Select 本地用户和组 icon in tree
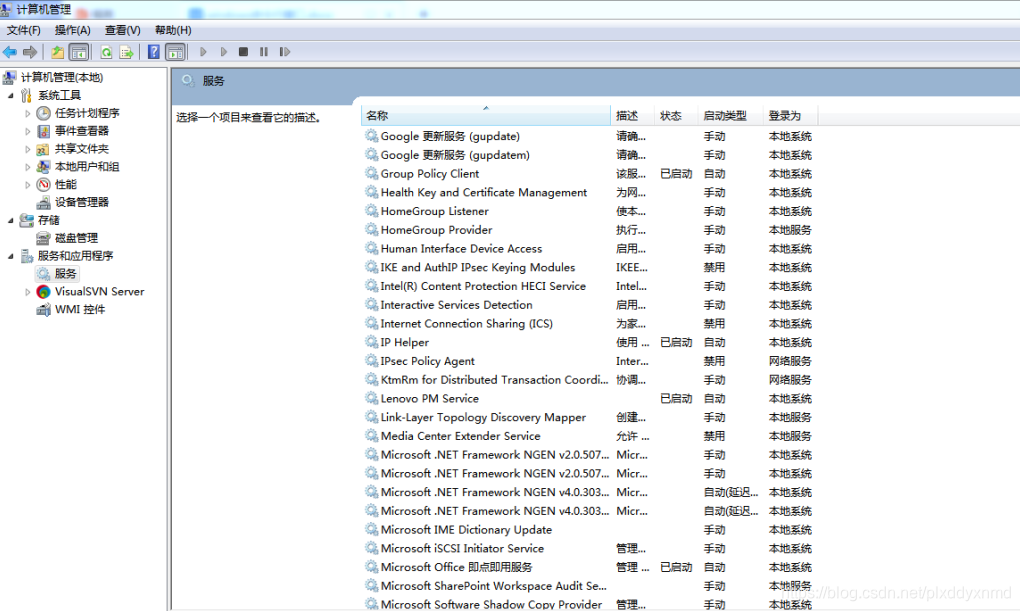 [x=44, y=167]
